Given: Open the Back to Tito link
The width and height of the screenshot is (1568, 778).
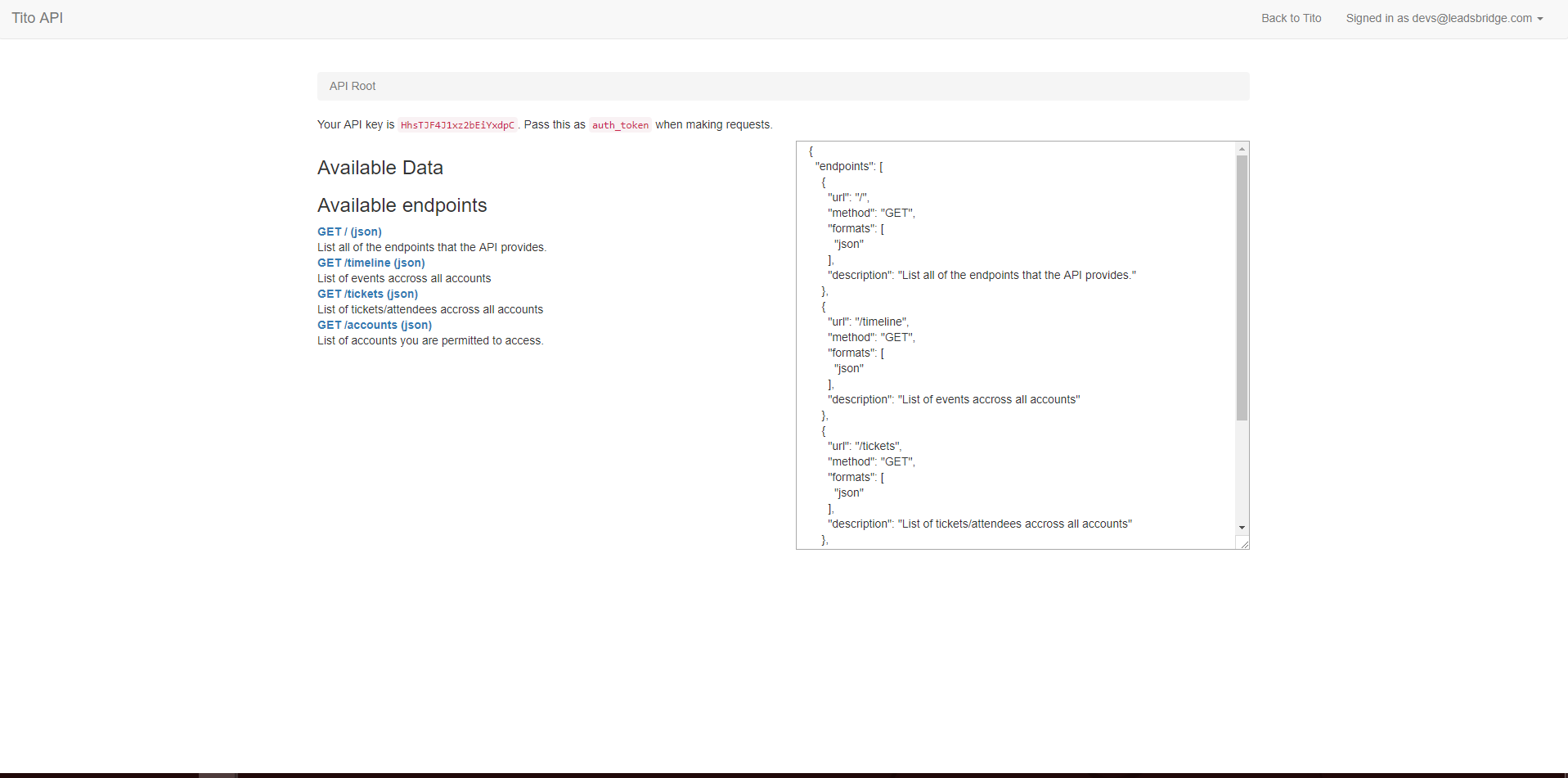Looking at the screenshot, I should tap(1291, 18).
